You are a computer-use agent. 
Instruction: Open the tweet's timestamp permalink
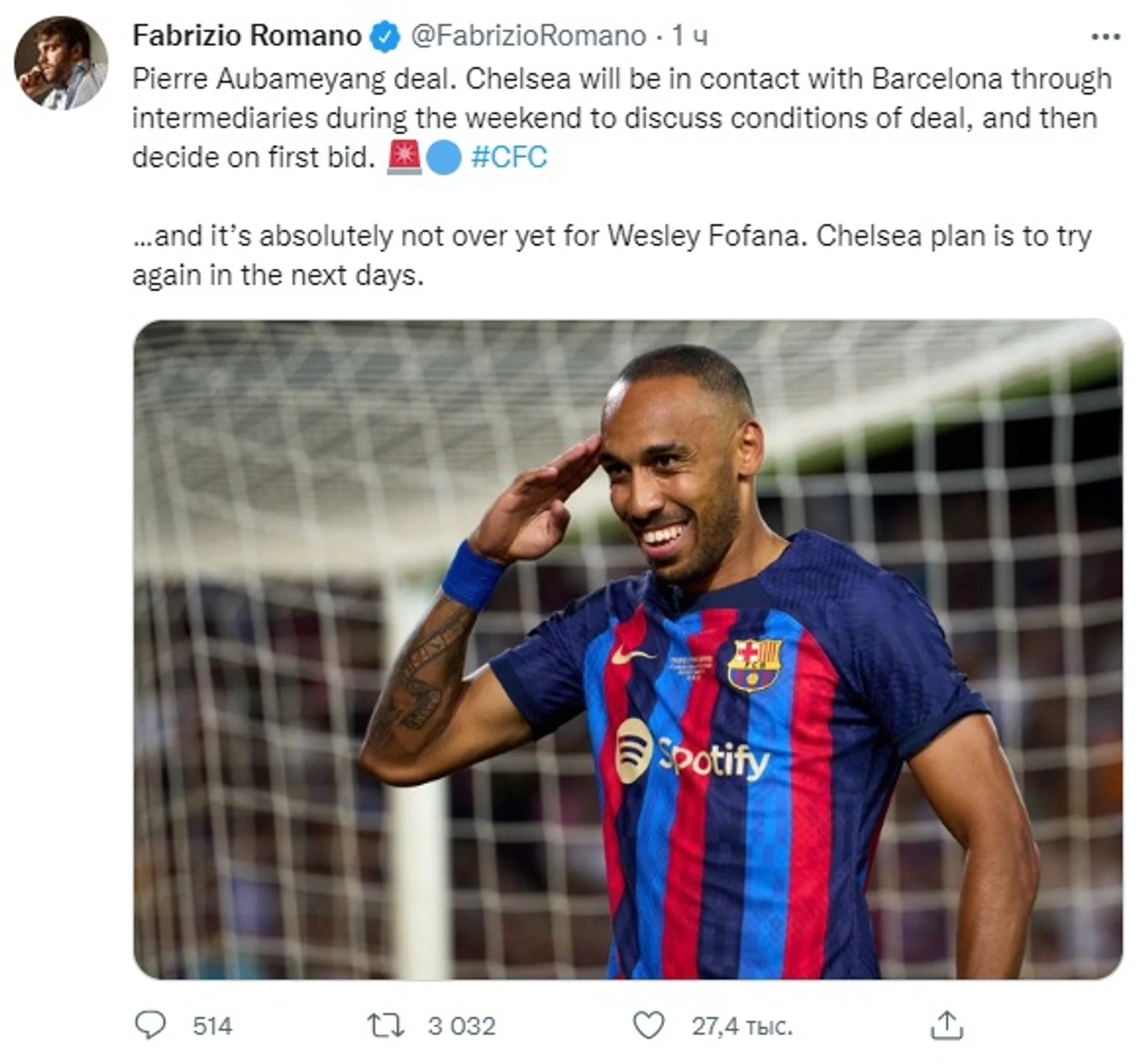click(690, 36)
